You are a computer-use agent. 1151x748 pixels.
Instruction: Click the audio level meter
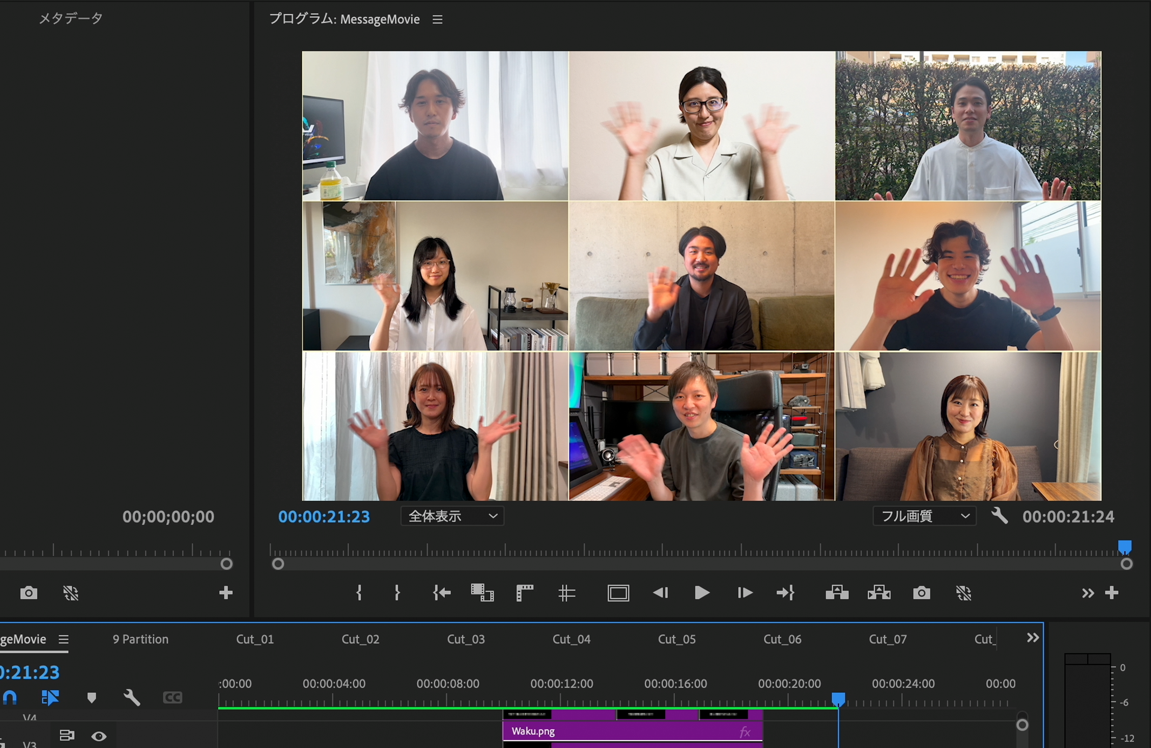1087,700
